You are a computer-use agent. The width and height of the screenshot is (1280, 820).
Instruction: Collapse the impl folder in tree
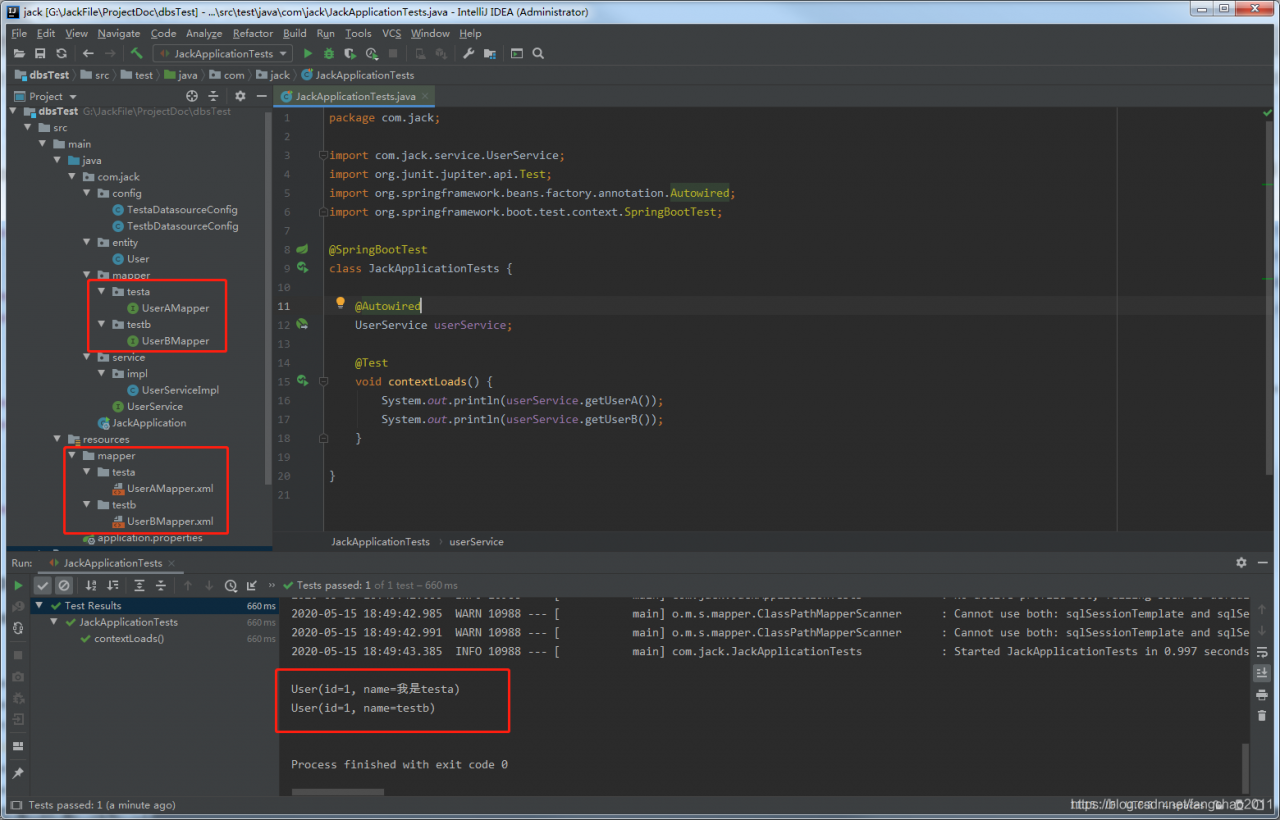103,374
